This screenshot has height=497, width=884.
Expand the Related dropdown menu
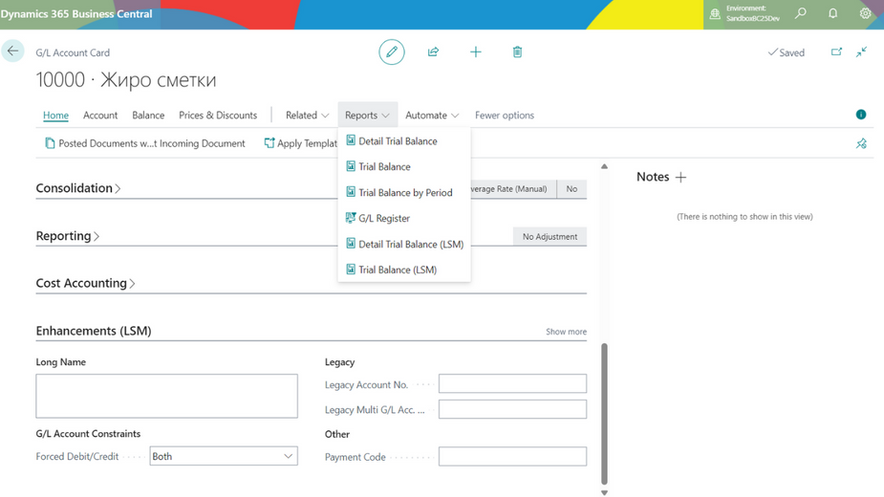click(307, 115)
